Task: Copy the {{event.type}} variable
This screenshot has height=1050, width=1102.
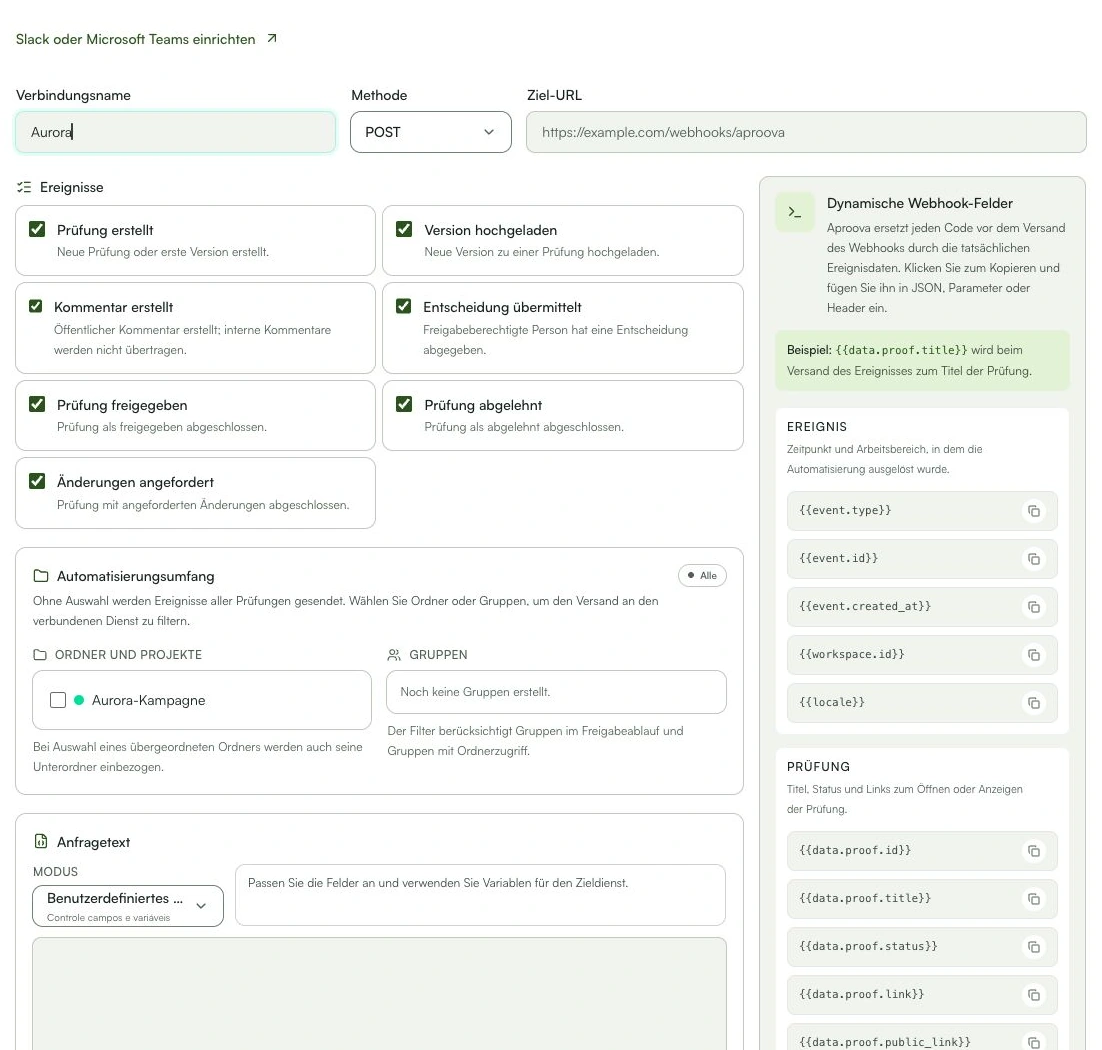Action: [x=1033, y=511]
